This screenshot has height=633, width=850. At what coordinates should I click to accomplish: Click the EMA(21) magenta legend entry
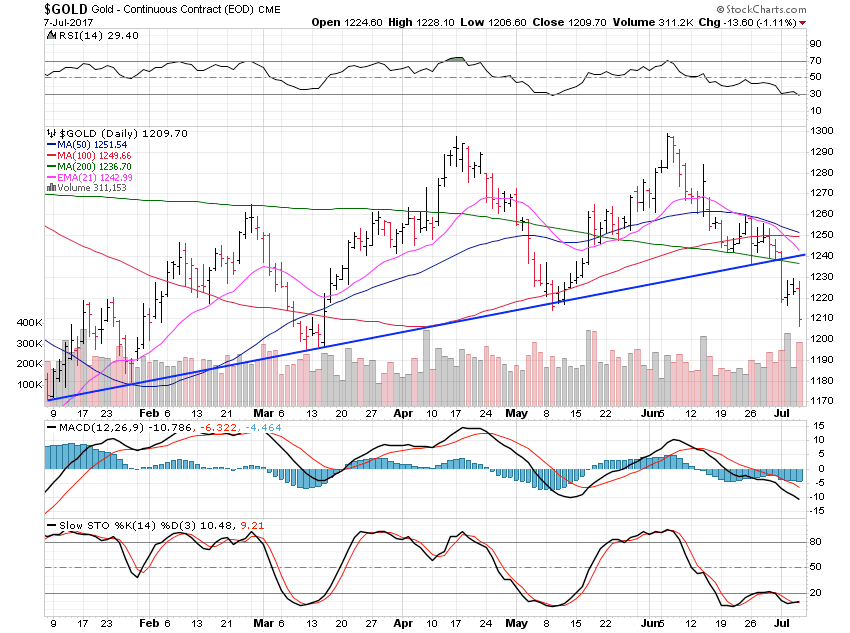point(89,177)
